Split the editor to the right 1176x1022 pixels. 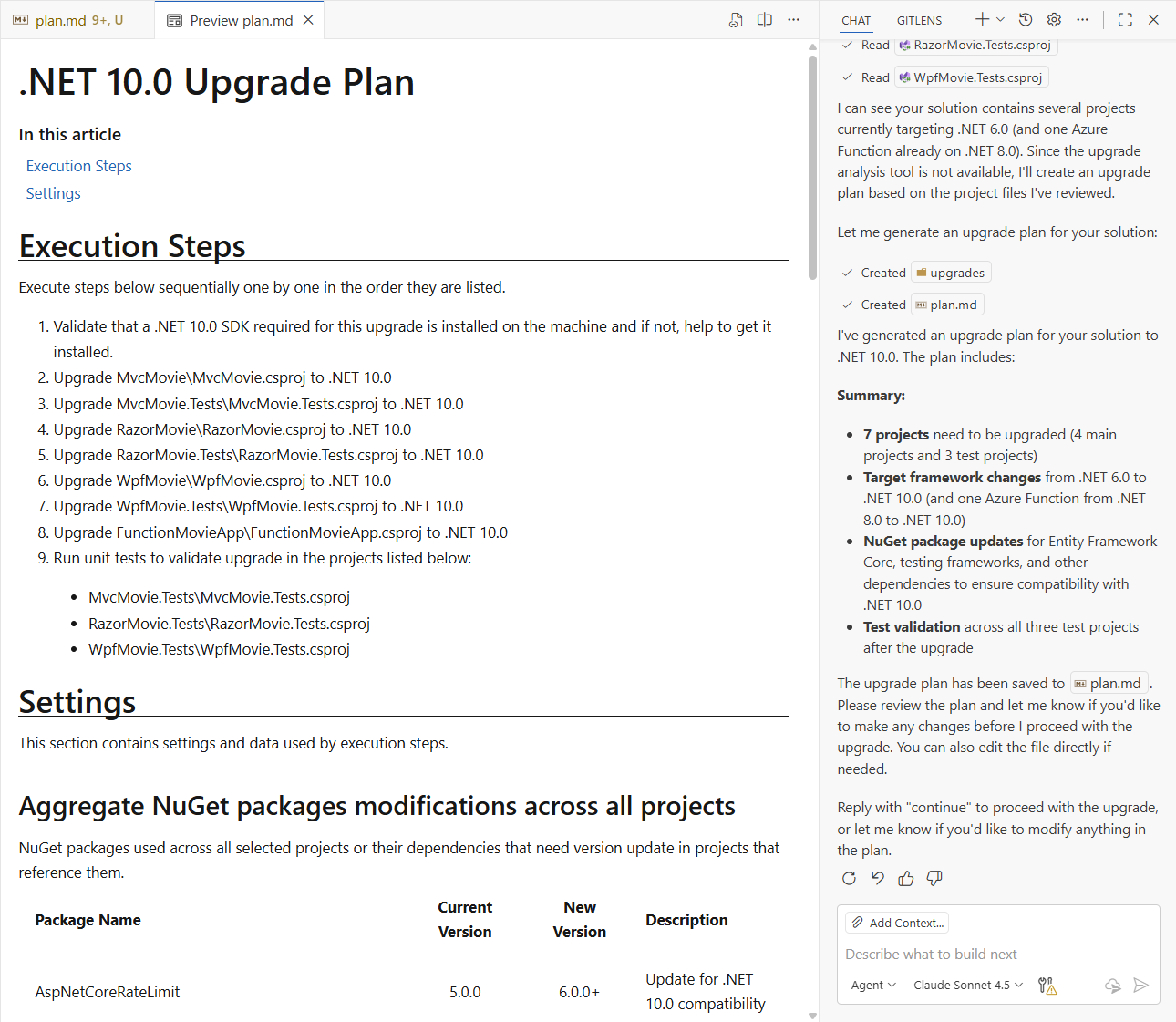(x=765, y=20)
